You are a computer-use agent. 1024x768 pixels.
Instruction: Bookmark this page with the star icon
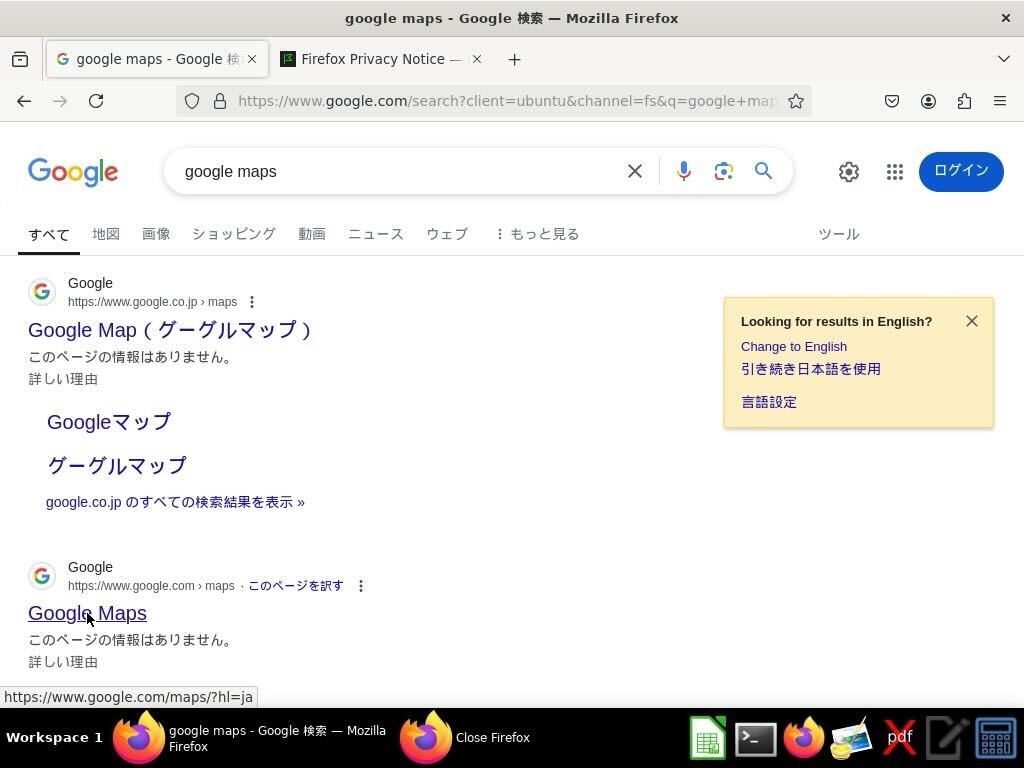[795, 101]
